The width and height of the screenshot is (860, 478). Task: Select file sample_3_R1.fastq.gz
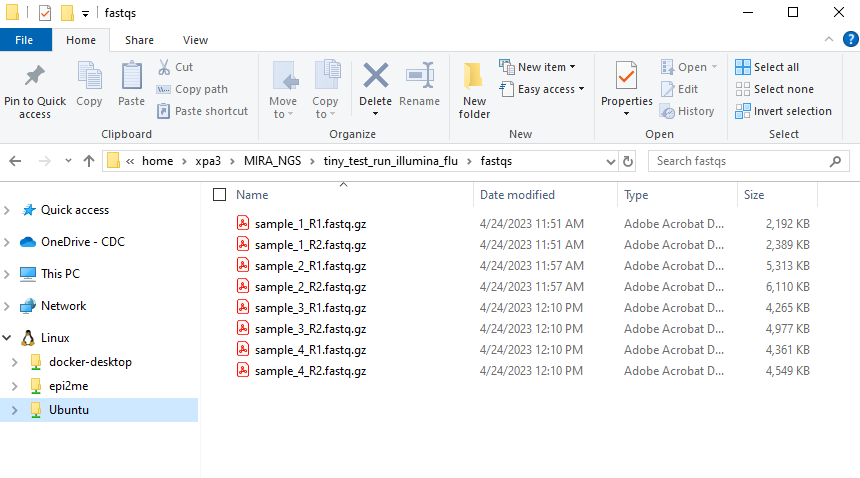[x=310, y=308]
